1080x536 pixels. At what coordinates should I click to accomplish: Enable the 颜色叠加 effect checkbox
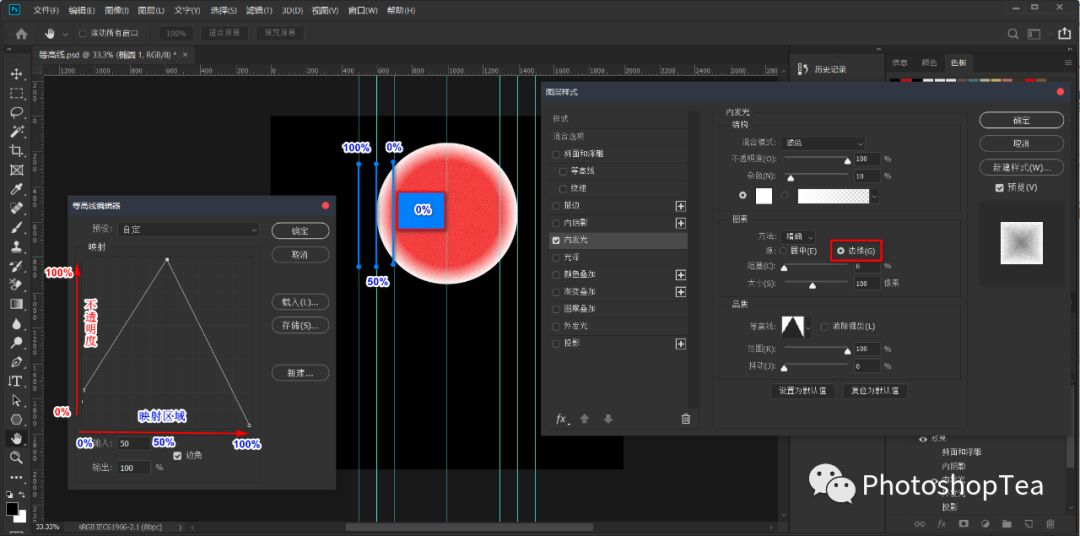coord(557,275)
